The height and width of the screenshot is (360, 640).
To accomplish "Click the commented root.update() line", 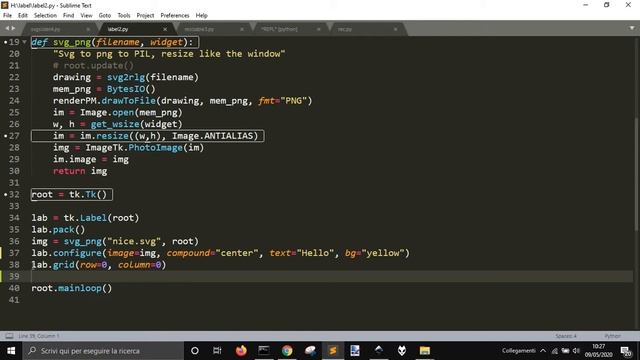I will [93, 65].
